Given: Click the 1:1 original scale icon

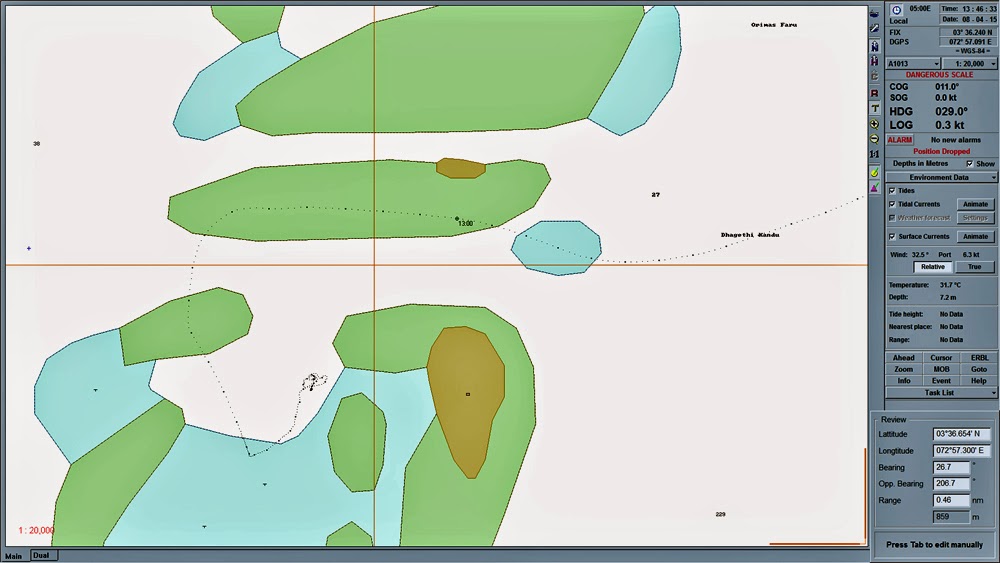Looking at the screenshot, I should coord(874,154).
